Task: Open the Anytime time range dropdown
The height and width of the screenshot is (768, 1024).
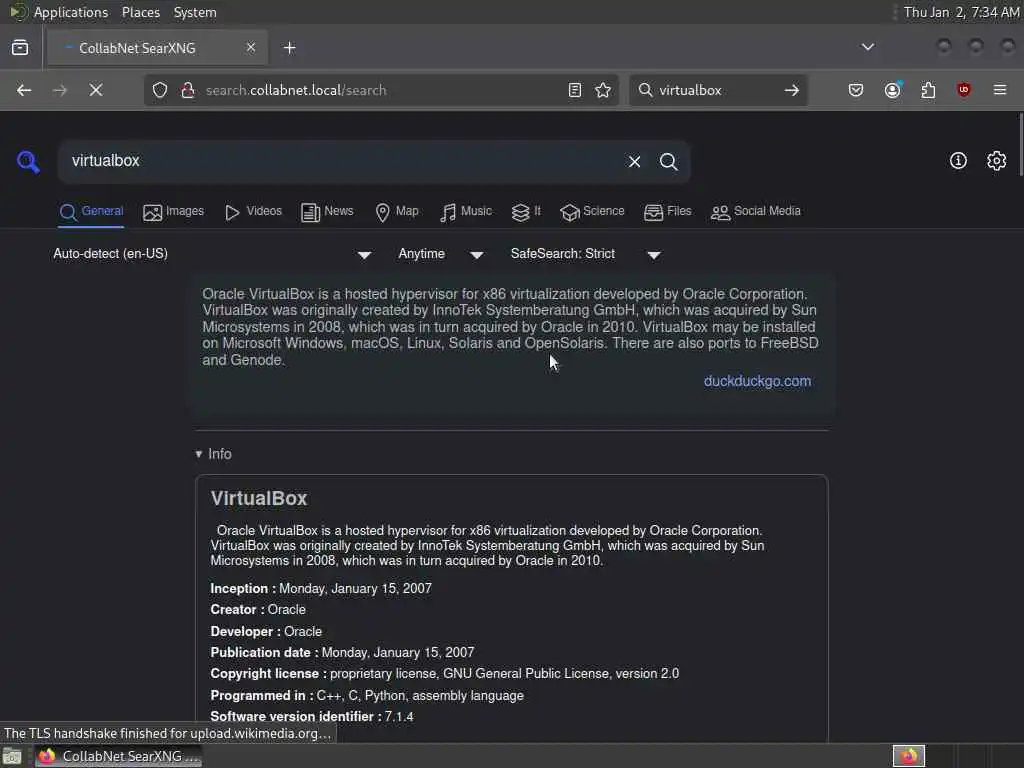Action: (441, 254)
